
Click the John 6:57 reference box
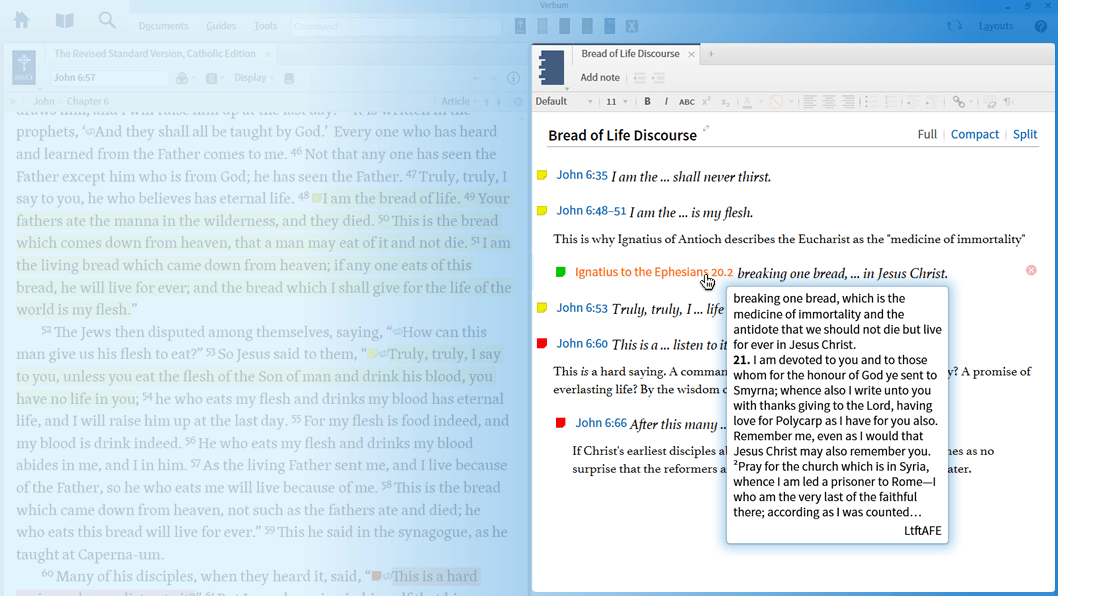click(x=110, y=78)
